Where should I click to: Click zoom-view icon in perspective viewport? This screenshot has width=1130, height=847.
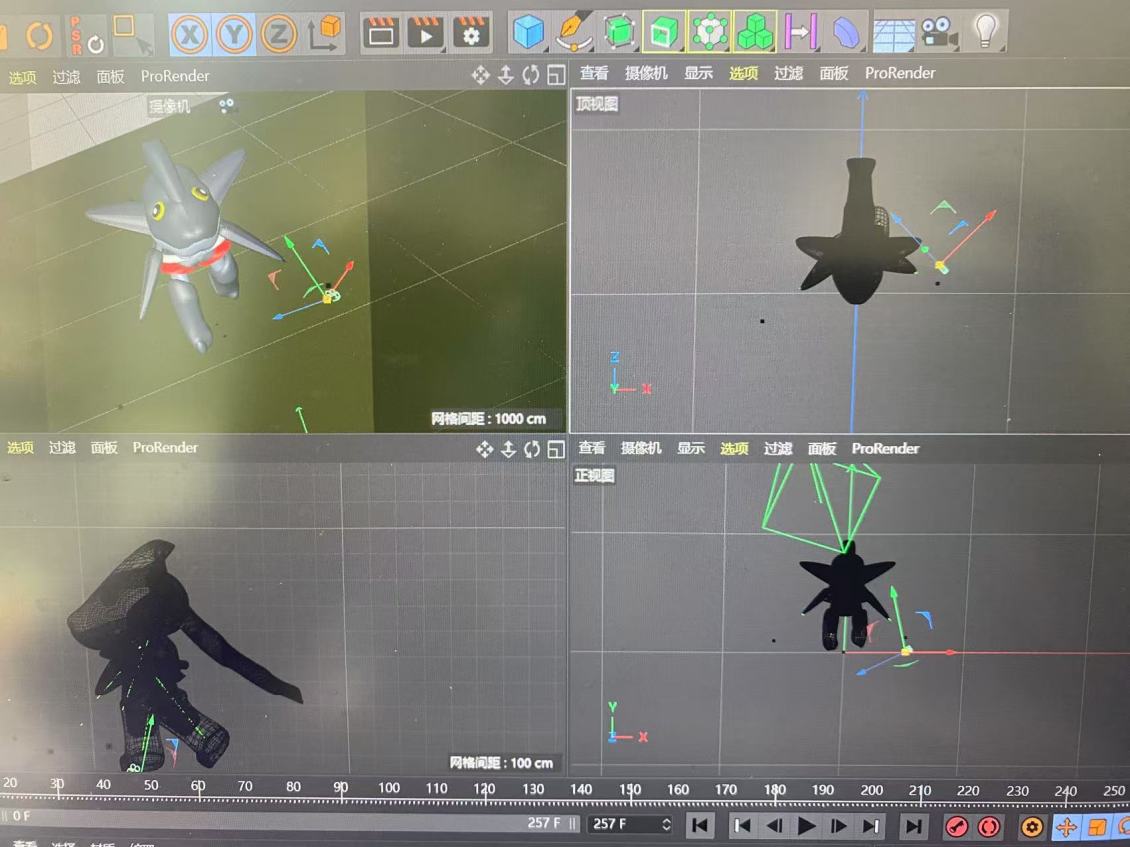point(506,75)
